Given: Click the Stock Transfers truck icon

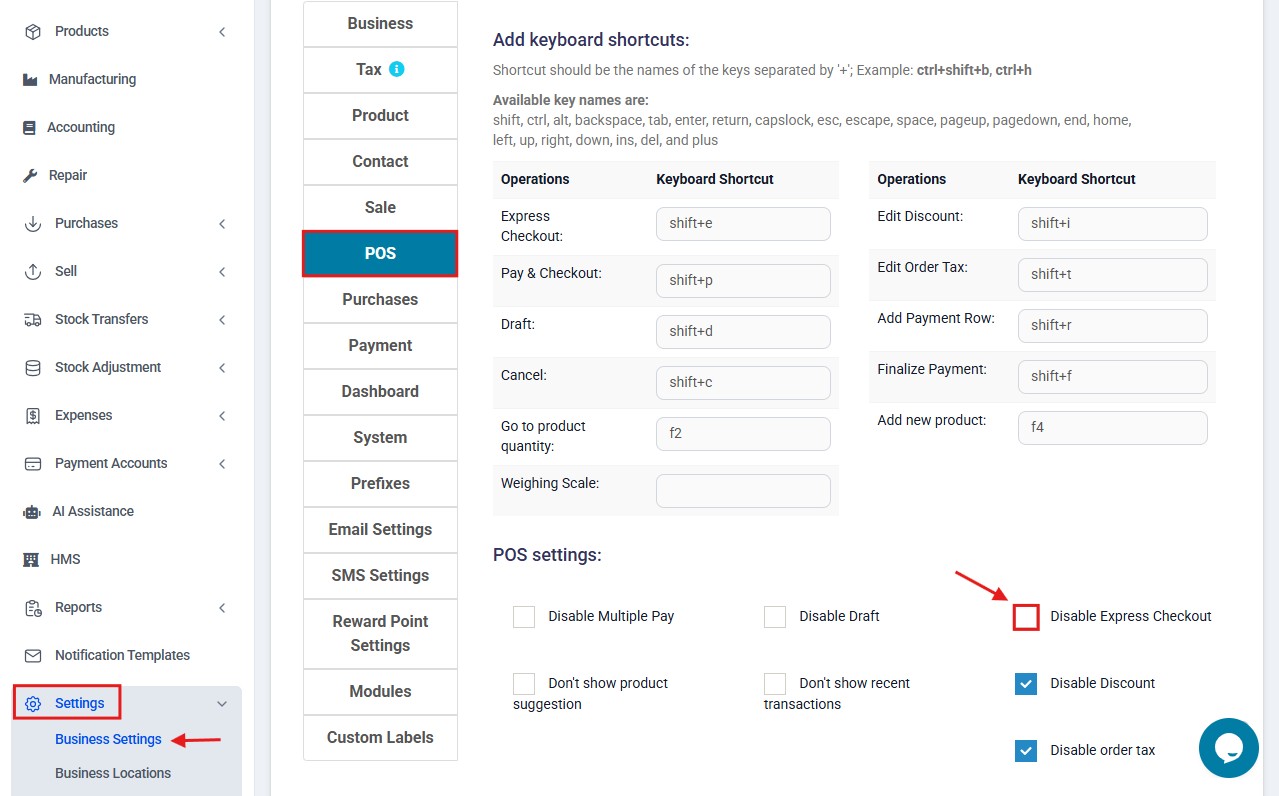Looking at the screenshot, I should pyautogui.click(x=33, y=319).
